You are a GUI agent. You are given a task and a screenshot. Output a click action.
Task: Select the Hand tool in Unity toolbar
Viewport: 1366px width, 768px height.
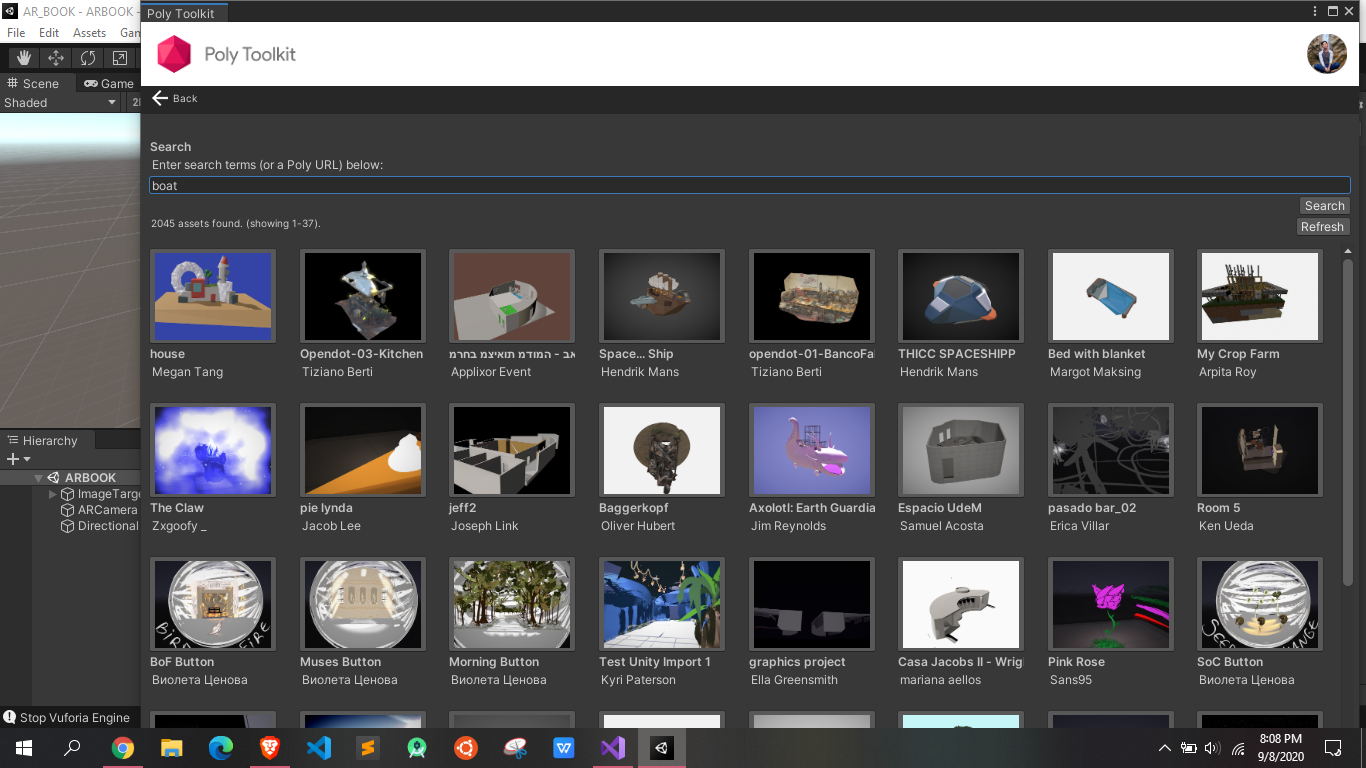(x=24, y=58)
